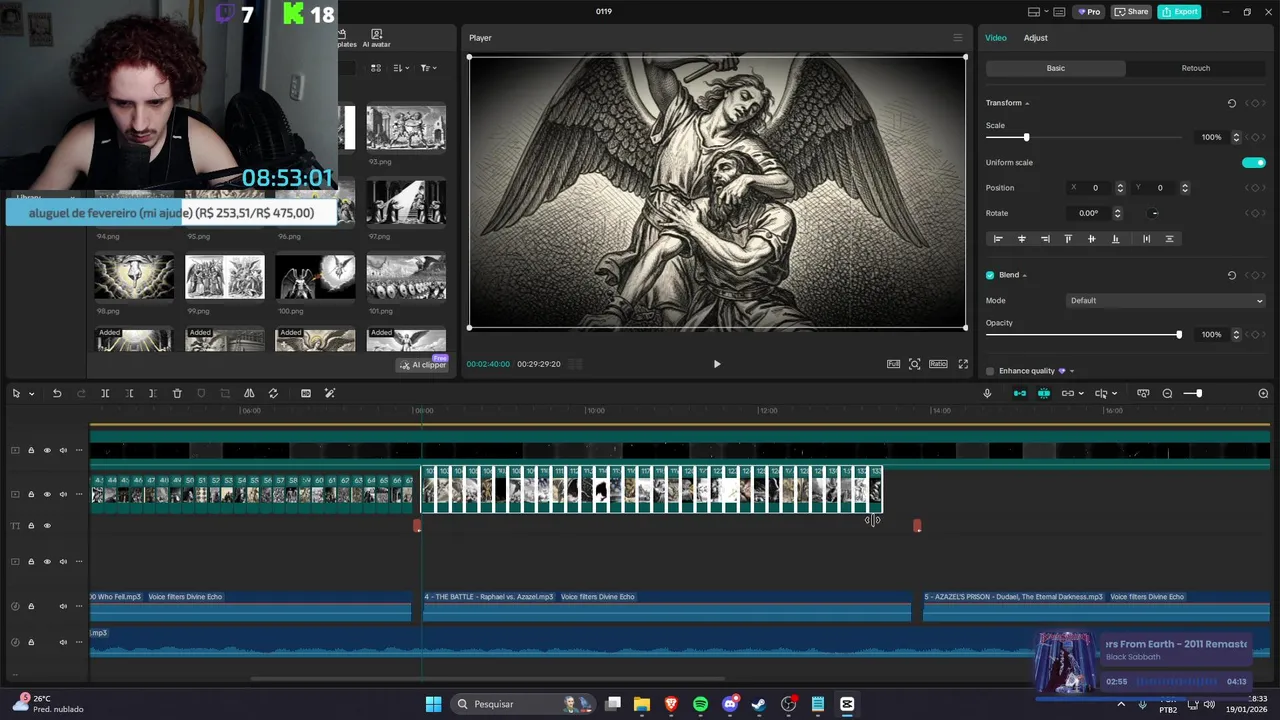Click the Opacity slider handle

click(1179, 335)
